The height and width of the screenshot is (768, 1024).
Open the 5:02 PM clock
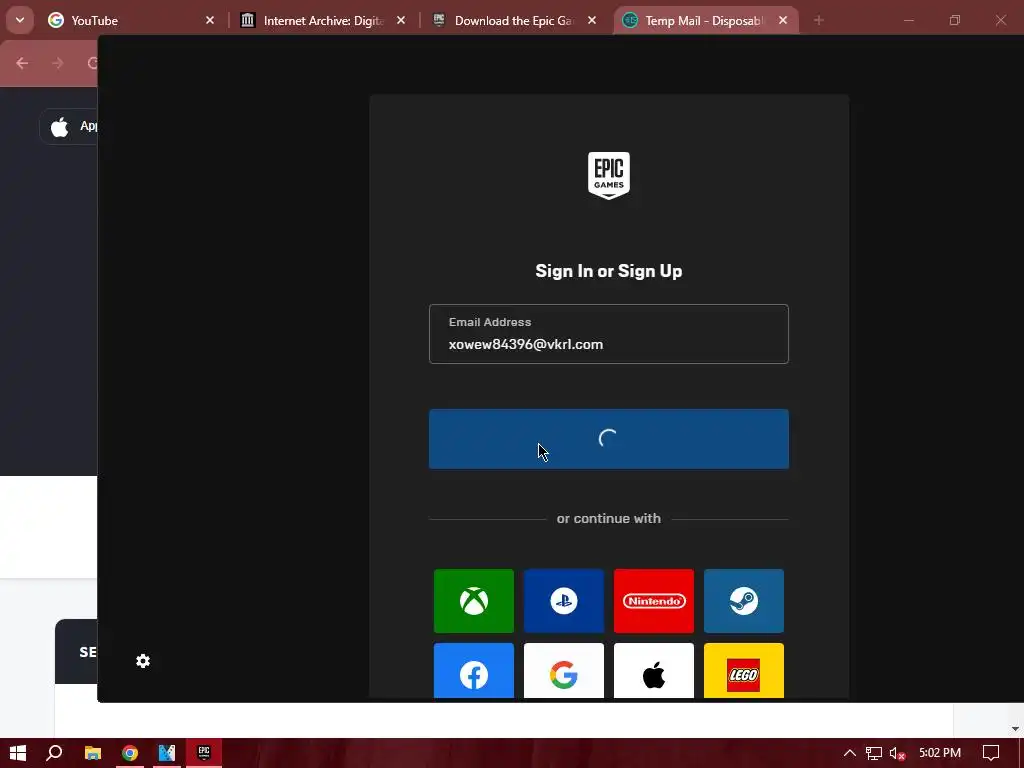point(940,753)
